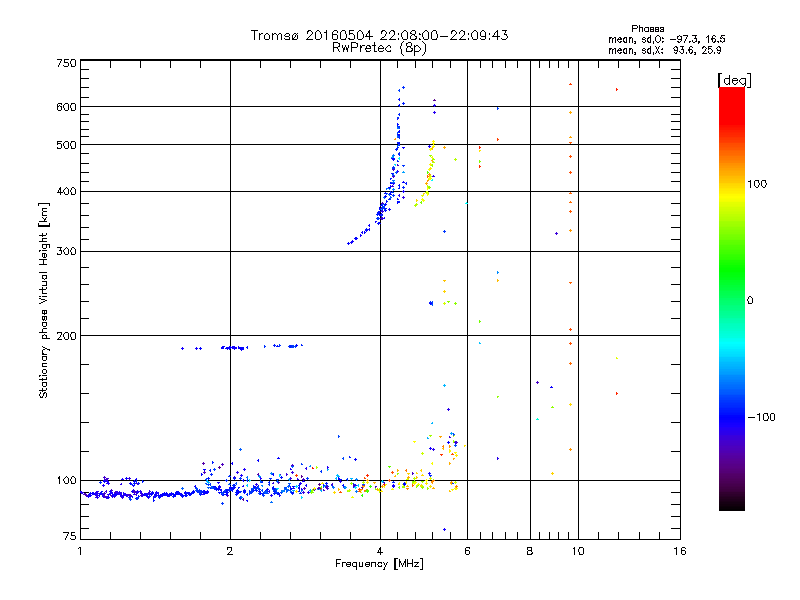
Task: Click the y-axis title "Stationary phase Virtual Height [km]"
Action: [43, 300]
